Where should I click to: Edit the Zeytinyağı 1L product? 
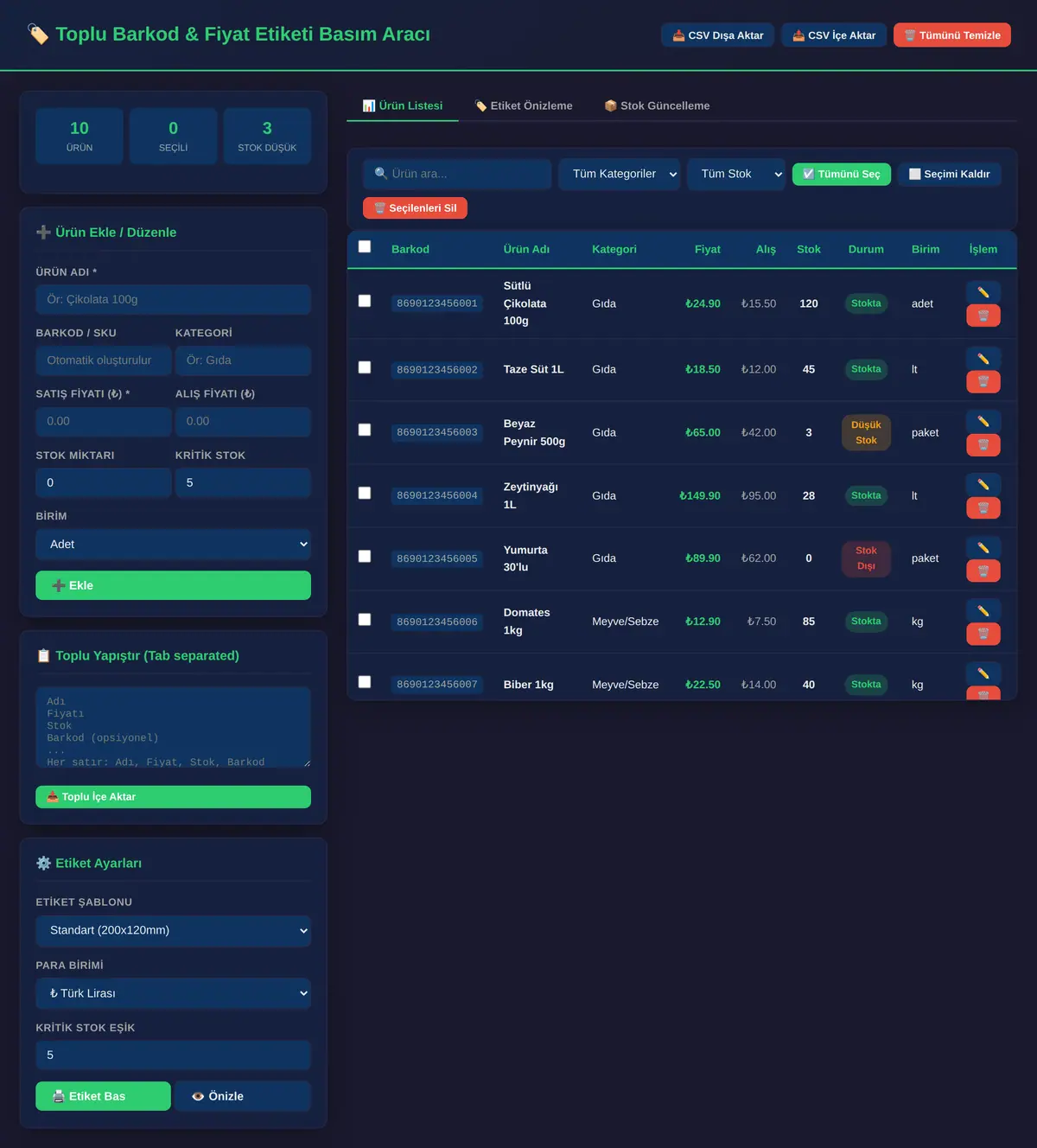tap(983, 484)
